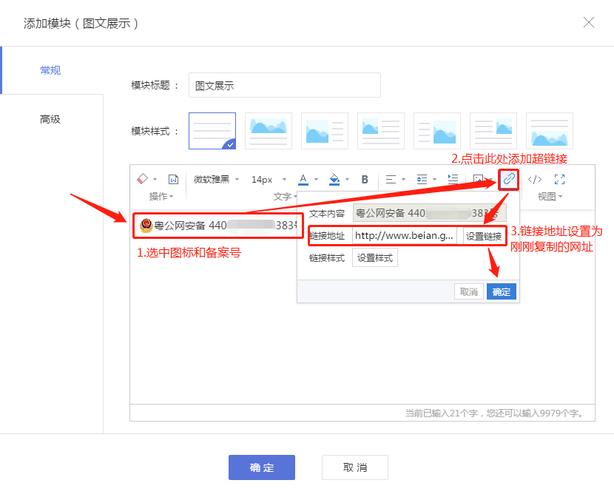The height and width of the screenshot is (500, 614).
Task: Click the 取 消 dialog button
Action: [355, 467]
